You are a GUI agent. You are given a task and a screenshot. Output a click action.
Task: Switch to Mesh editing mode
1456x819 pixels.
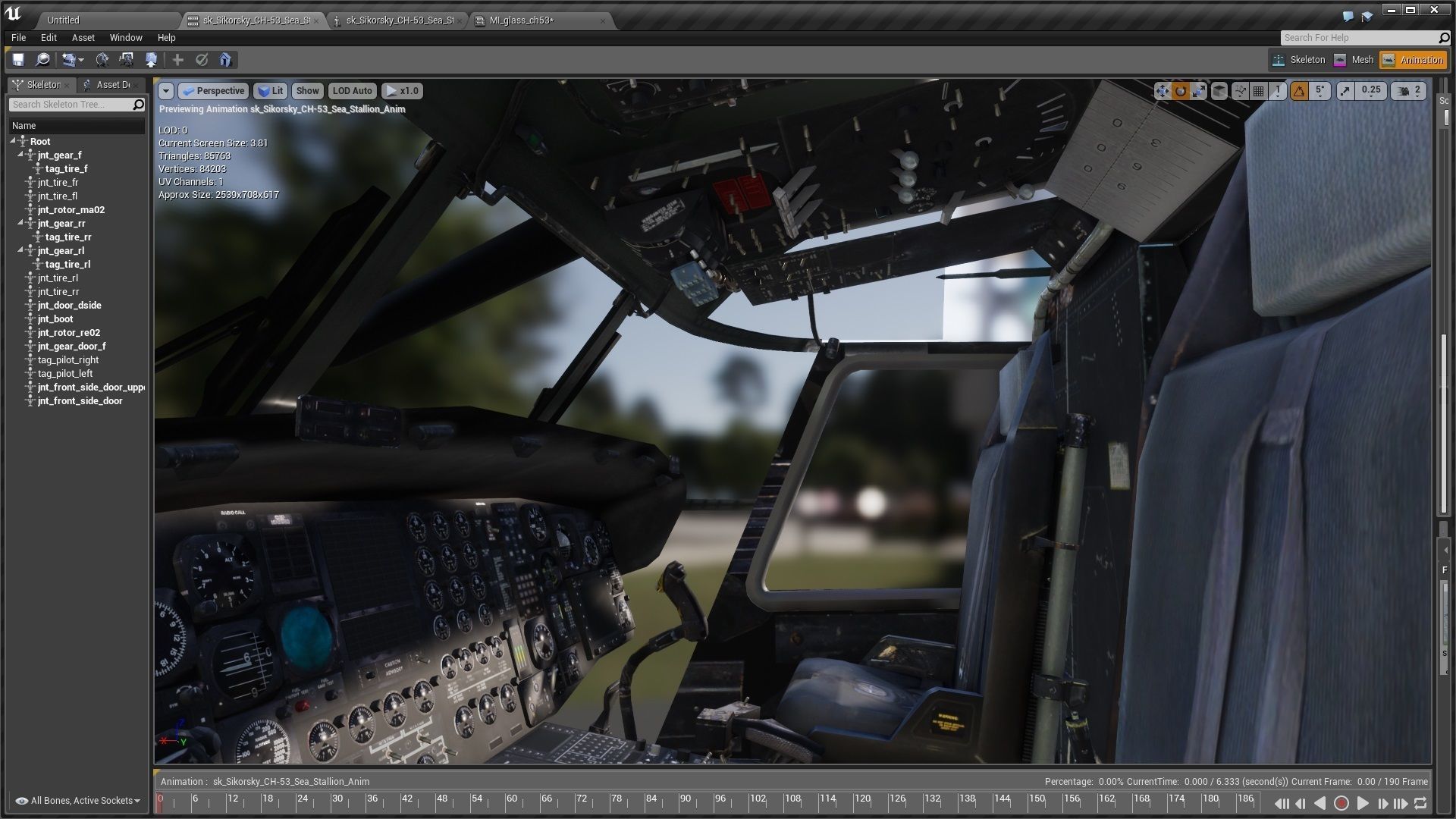(x=1354, y=60)
